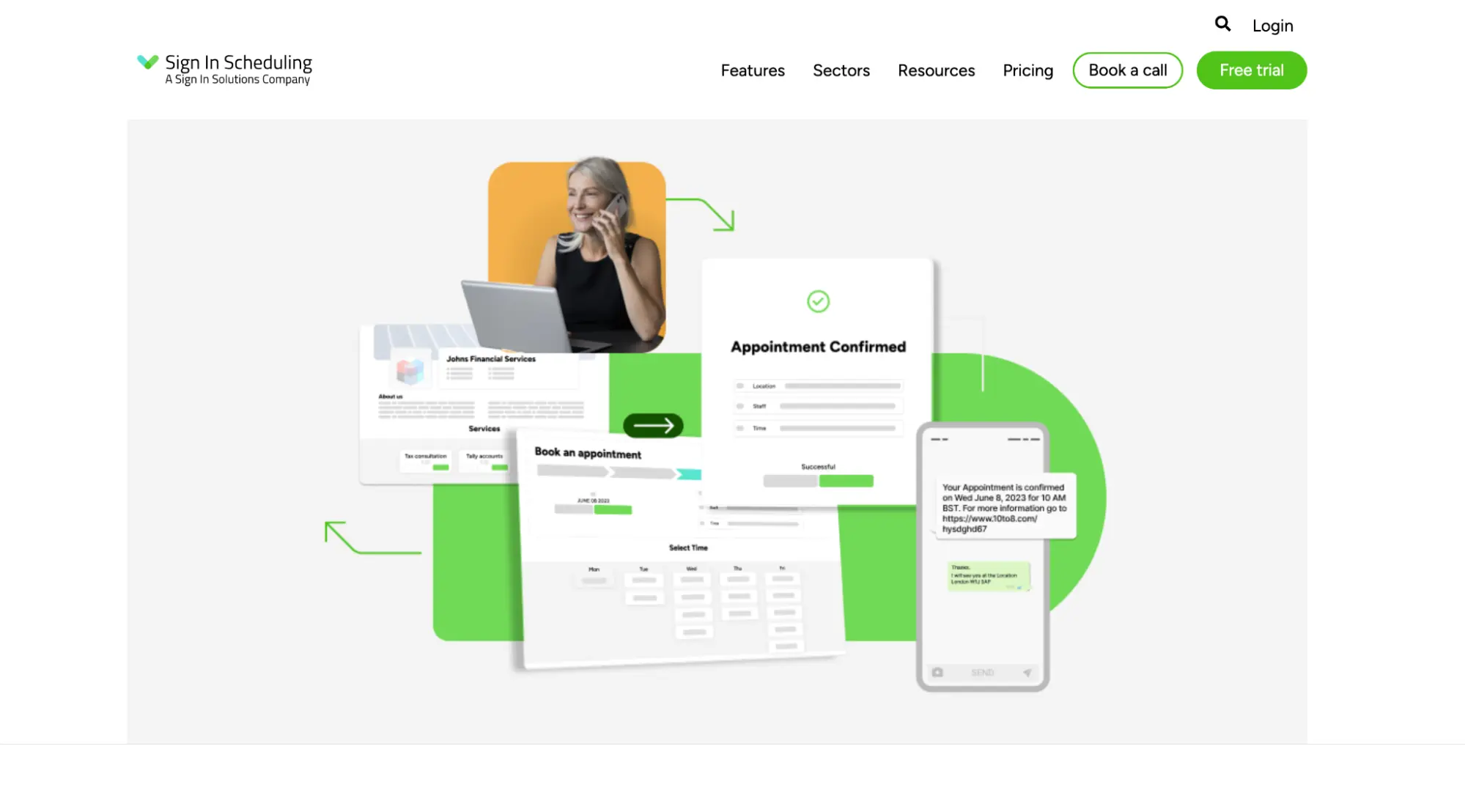Viewport: 1465px width, 812px height.
Task: Click the forward arrow navigation icon
Action: coord(652,425)
